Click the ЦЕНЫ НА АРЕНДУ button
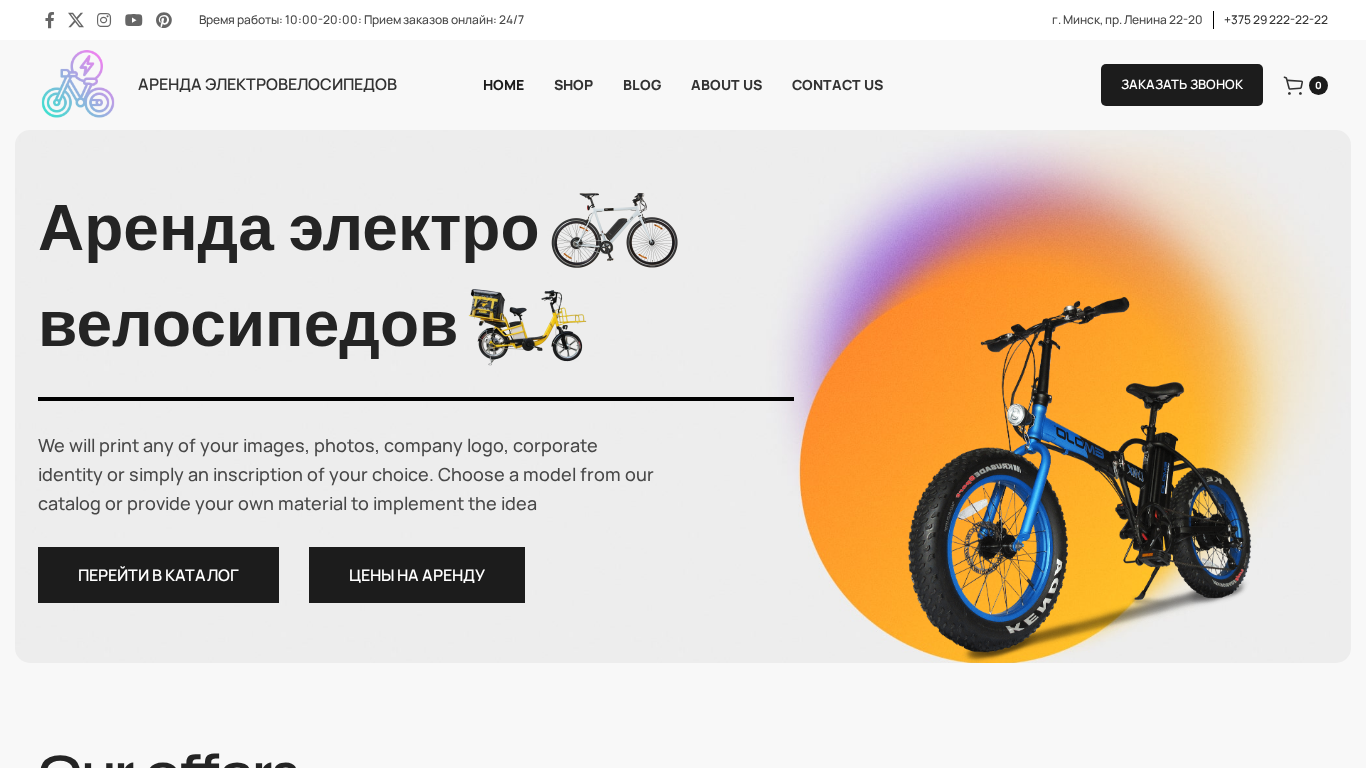The image size is (1366, 768). pyautogui.click(x=417, y=575)
